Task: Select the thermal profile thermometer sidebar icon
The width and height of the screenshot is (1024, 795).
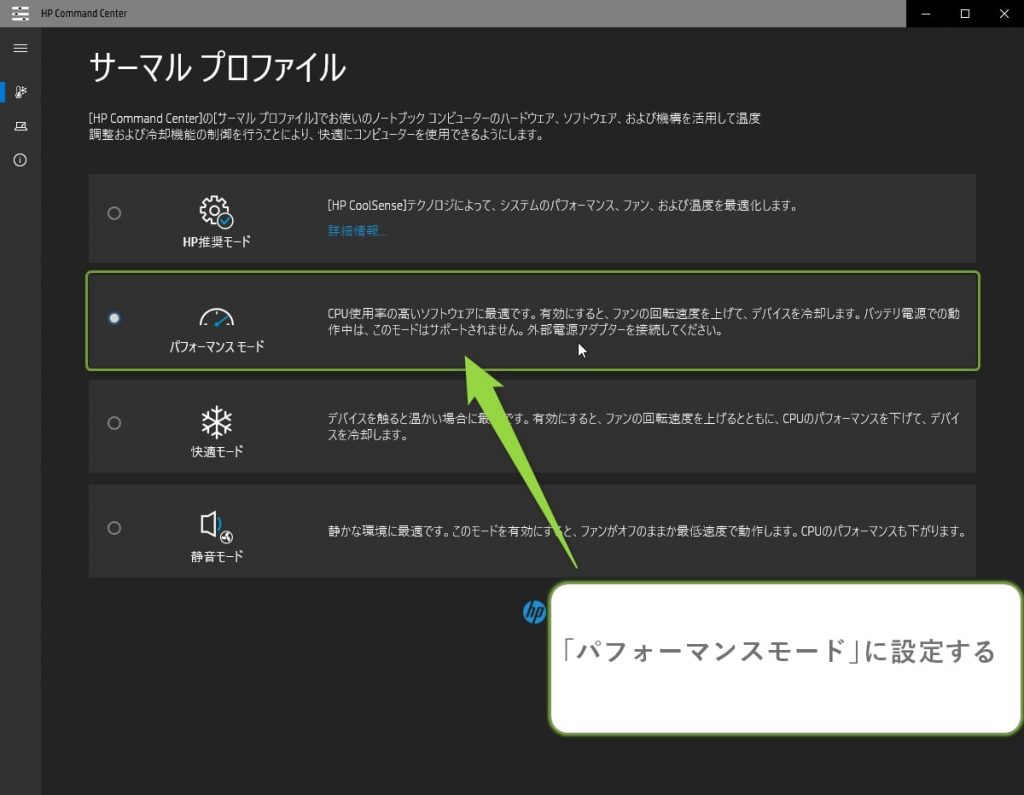Action: click(x=20, y=92)
